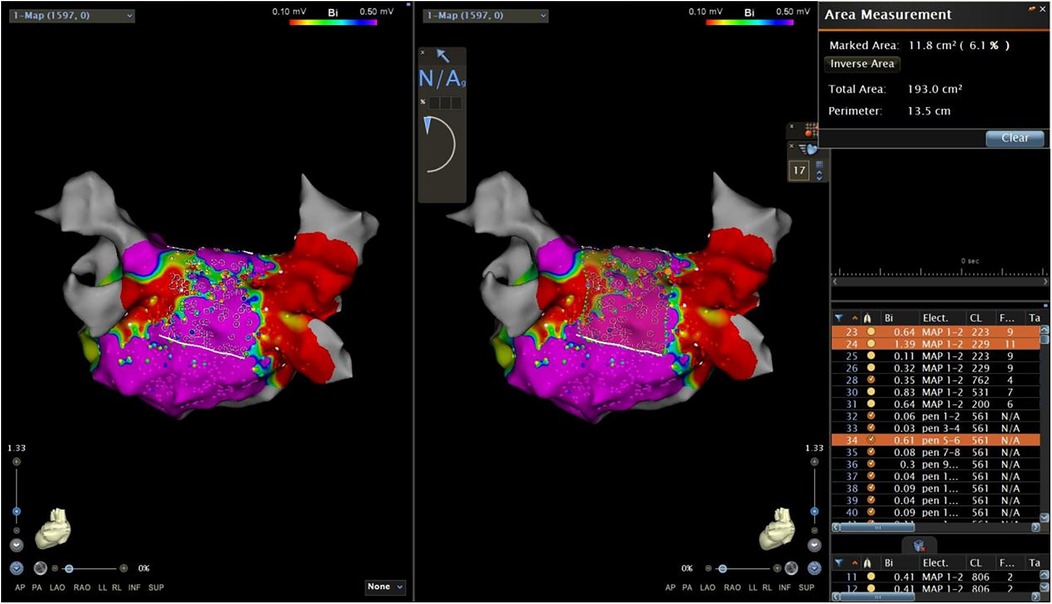Click the value 17 box in the side tool panel
1052x604 pixels.
(799, 170)
